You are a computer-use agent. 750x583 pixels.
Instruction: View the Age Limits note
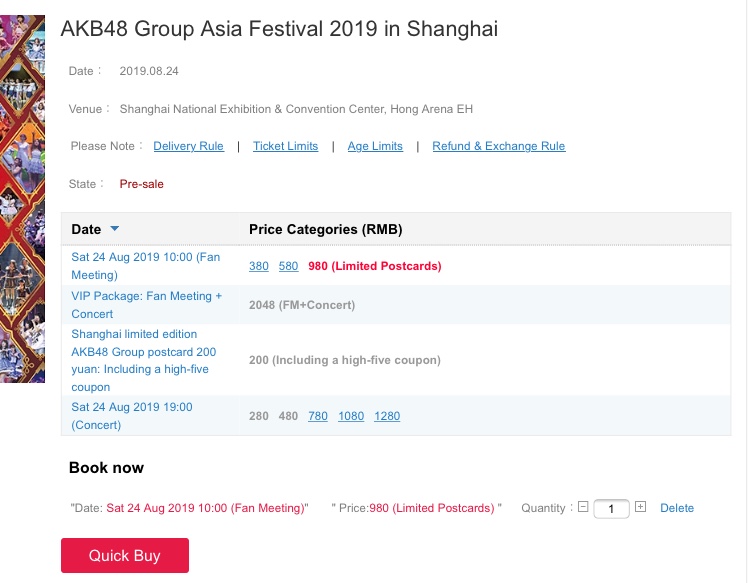(x=375, y=146)
